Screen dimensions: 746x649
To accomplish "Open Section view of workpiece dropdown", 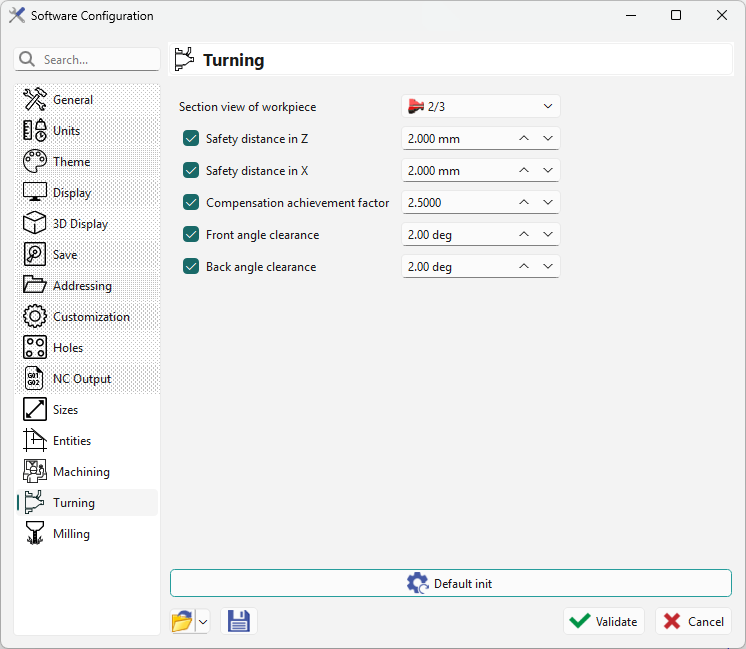I will pos(481,106).
